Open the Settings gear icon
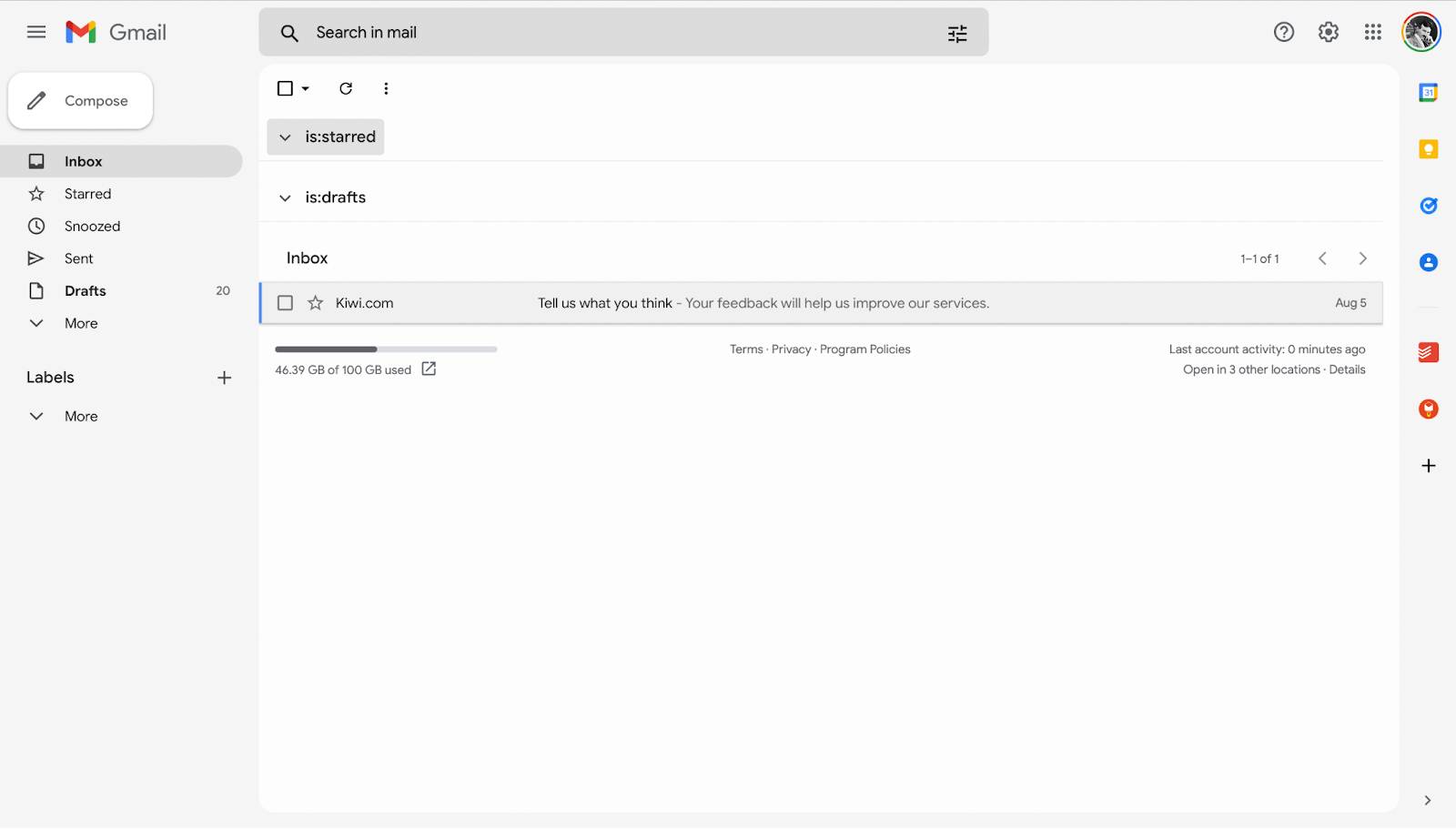This screenshot has height=829, width=1456. (x=1329, y=33)
